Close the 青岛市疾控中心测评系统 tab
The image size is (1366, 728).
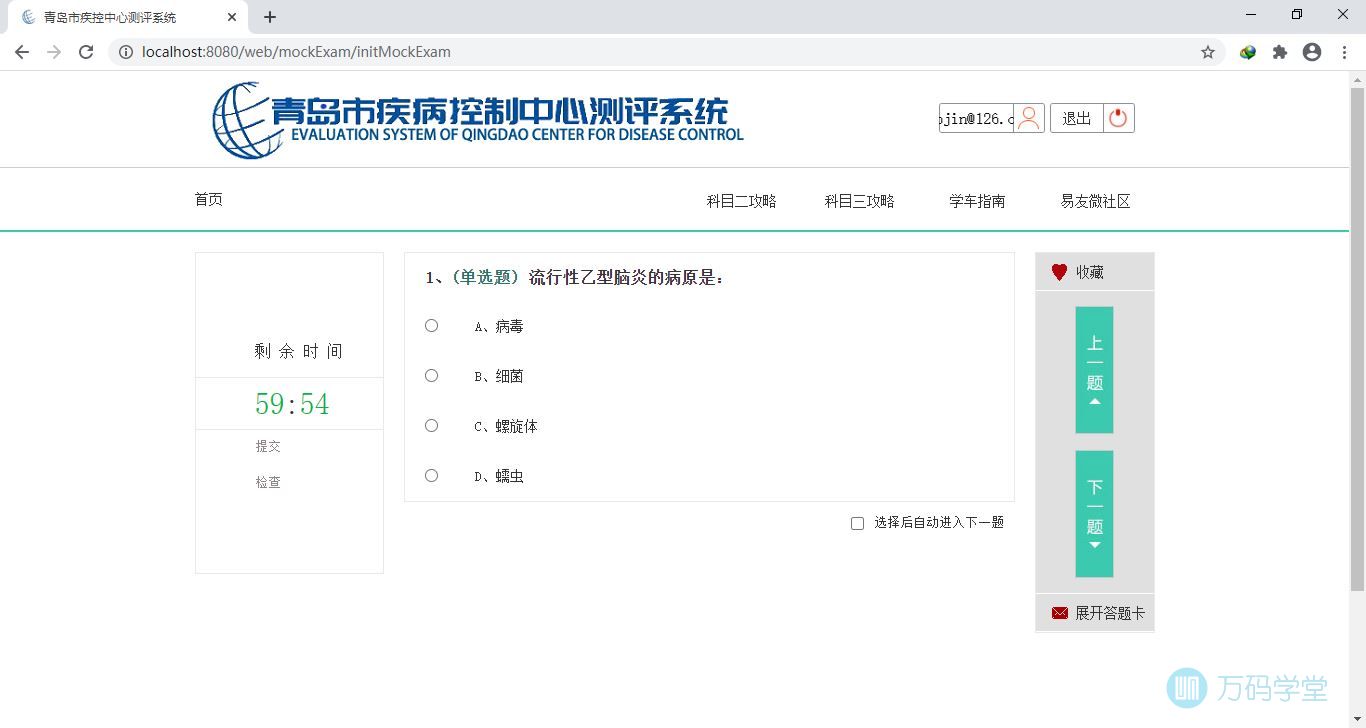click(232, 17)
